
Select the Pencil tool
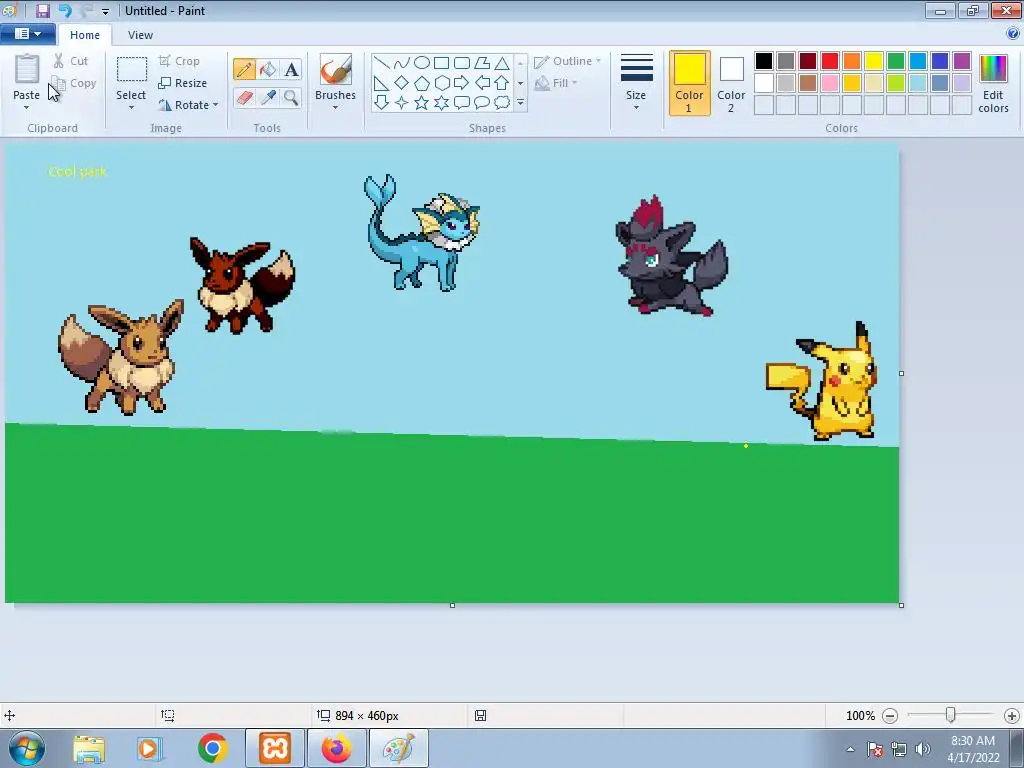tap(244, 69)
